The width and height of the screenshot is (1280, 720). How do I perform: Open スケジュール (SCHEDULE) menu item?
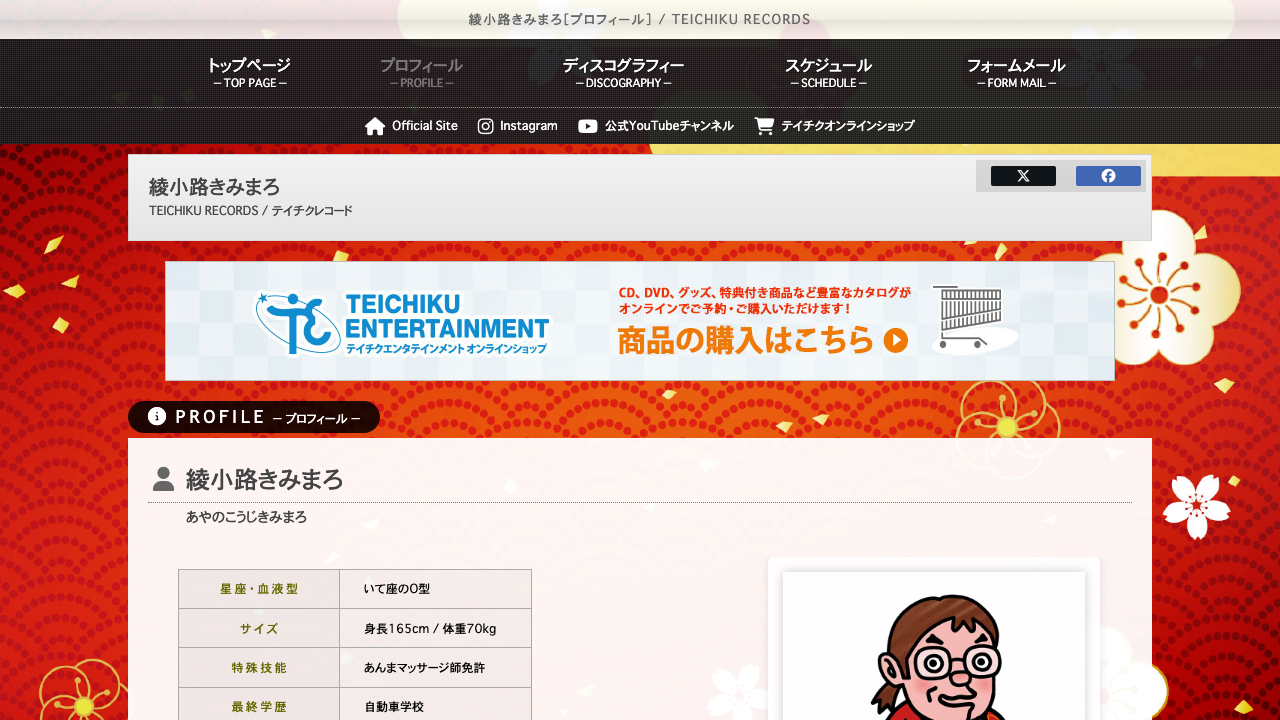coord(828,72)
